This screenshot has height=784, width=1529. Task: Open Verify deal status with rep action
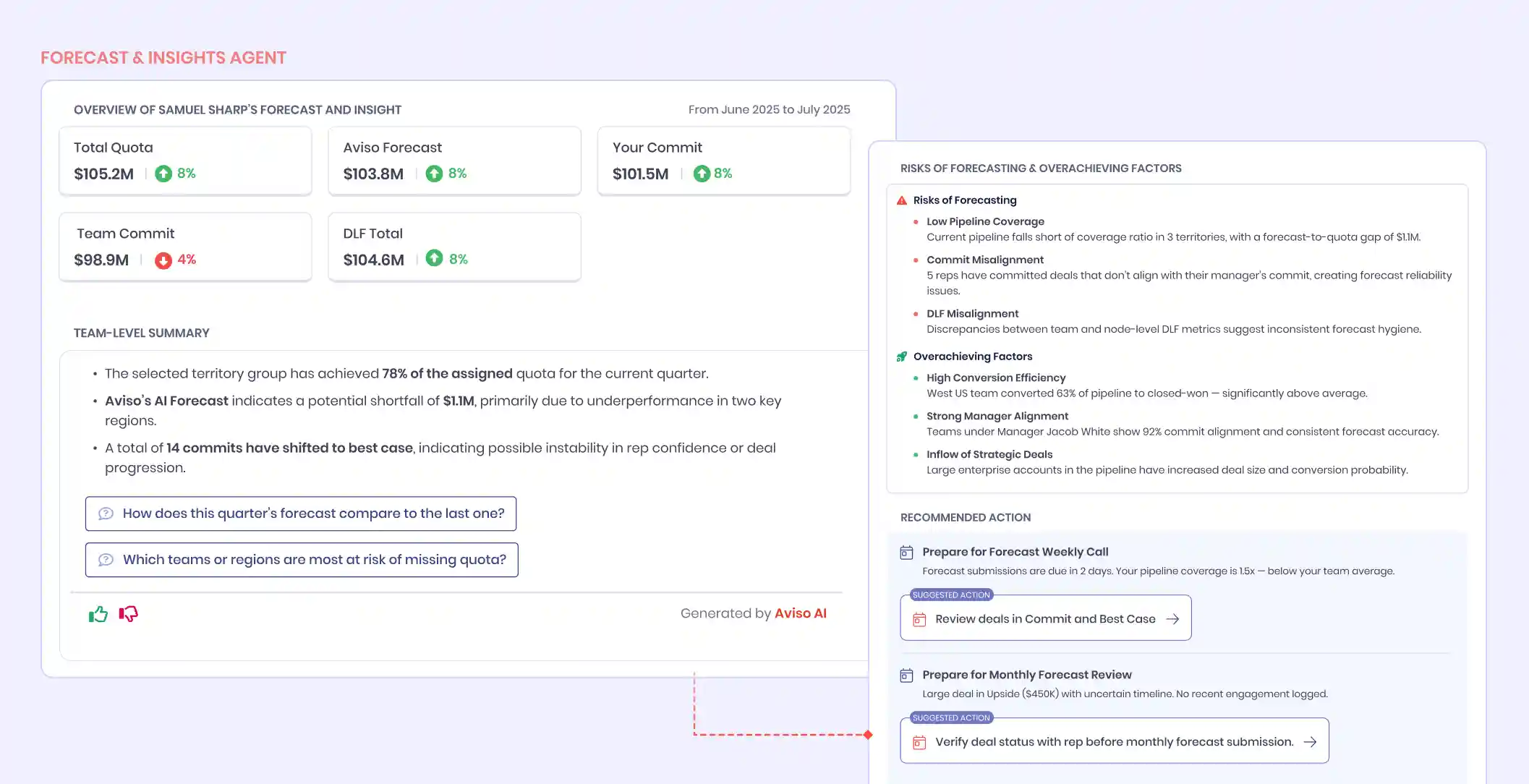[x=1113, y=742]
